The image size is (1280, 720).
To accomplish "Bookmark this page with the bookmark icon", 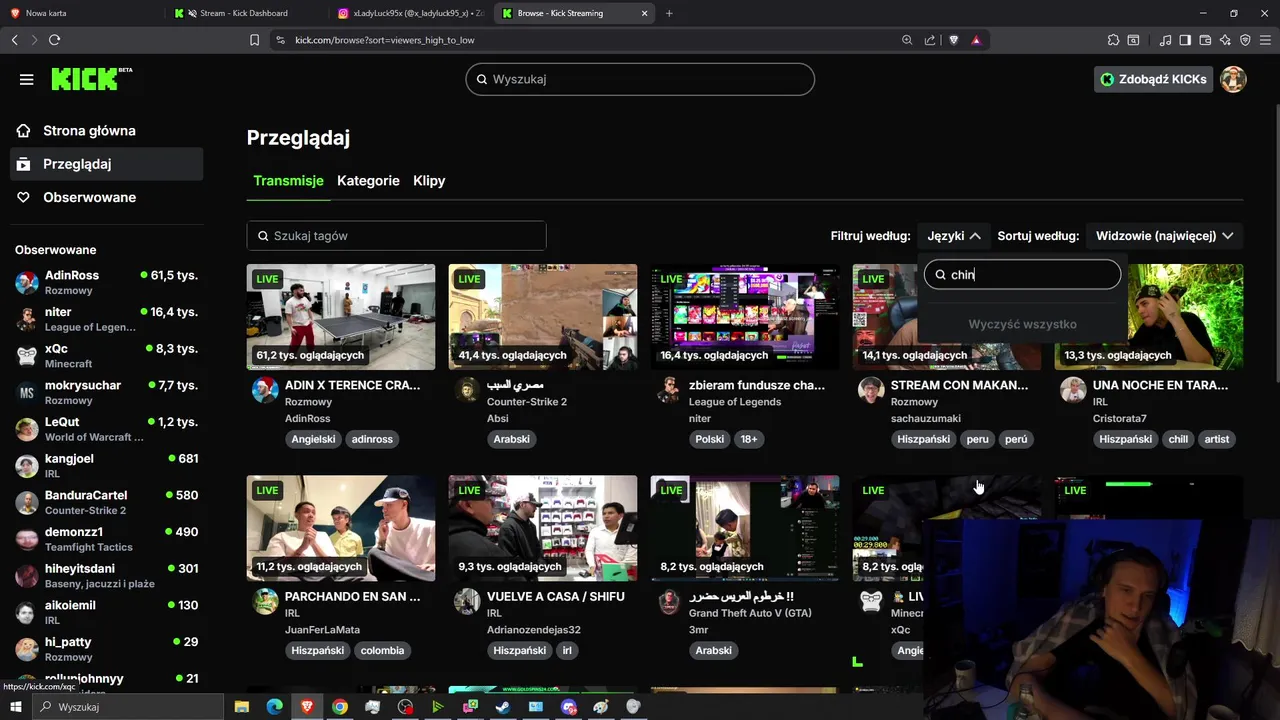I will click(254, 40).
